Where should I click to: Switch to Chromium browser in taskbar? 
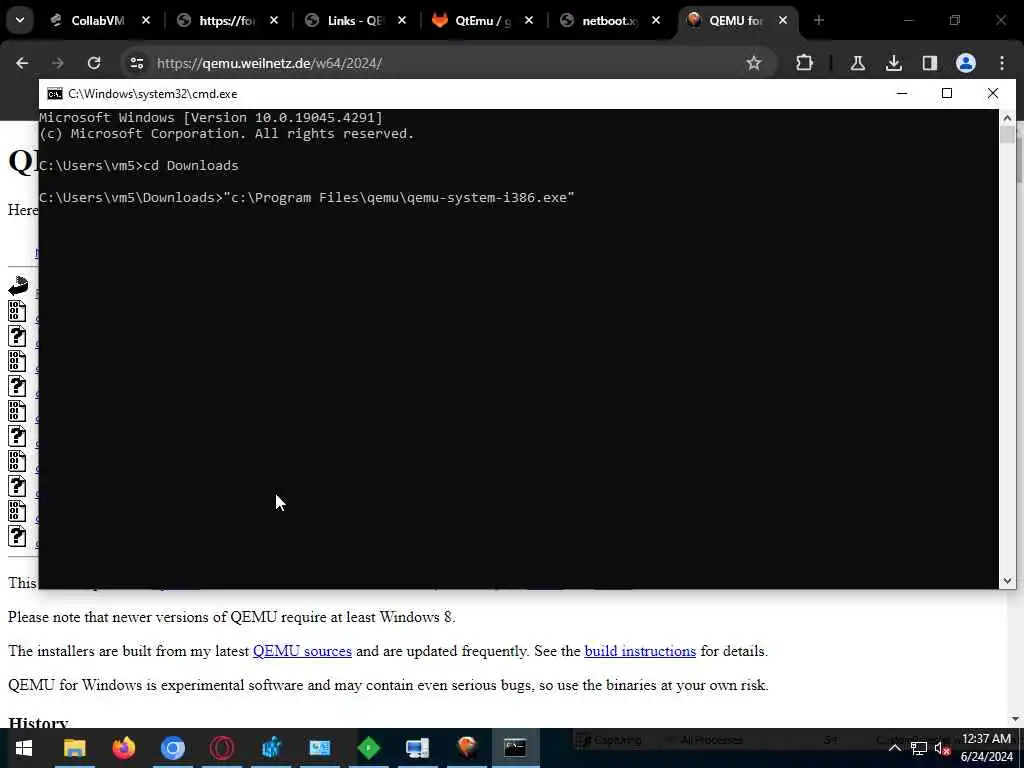[x=172, y=748]
